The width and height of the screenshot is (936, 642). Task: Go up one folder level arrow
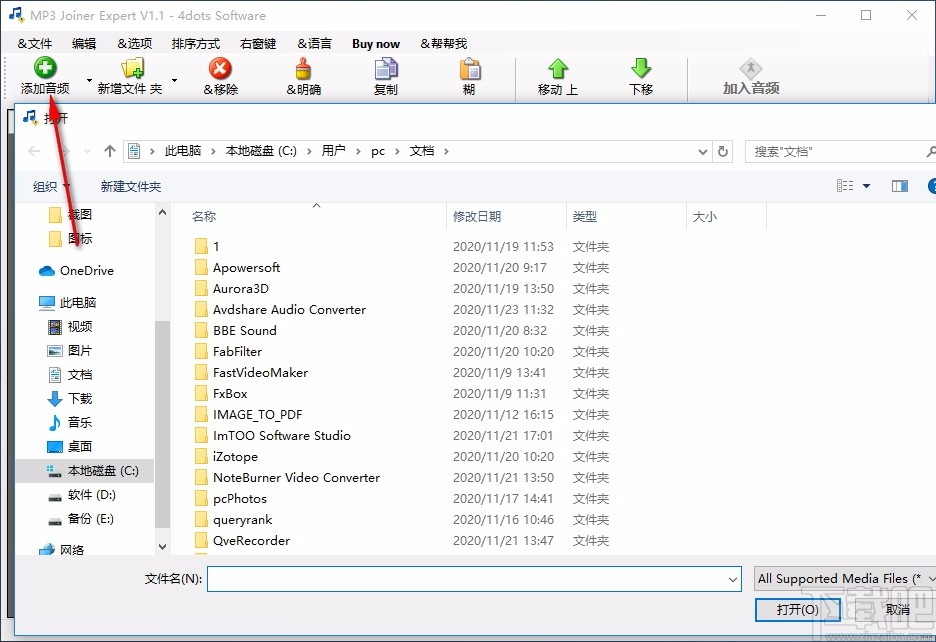(x=110, y=151)
